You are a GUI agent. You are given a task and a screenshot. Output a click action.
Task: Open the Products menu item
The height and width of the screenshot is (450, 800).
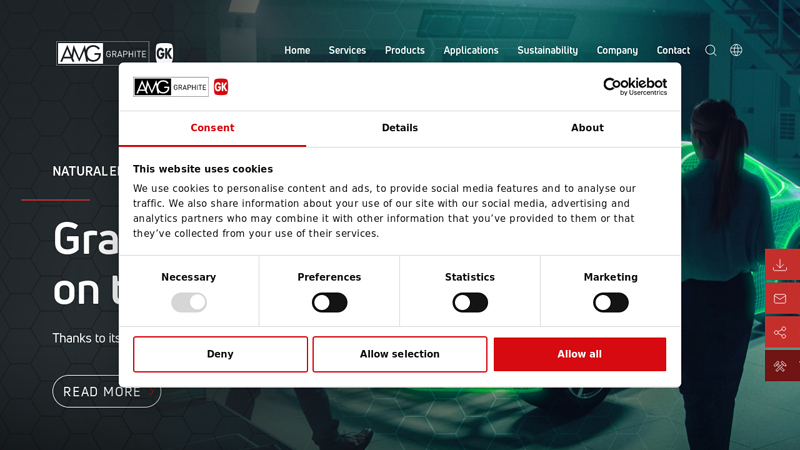tap(404, 50)
